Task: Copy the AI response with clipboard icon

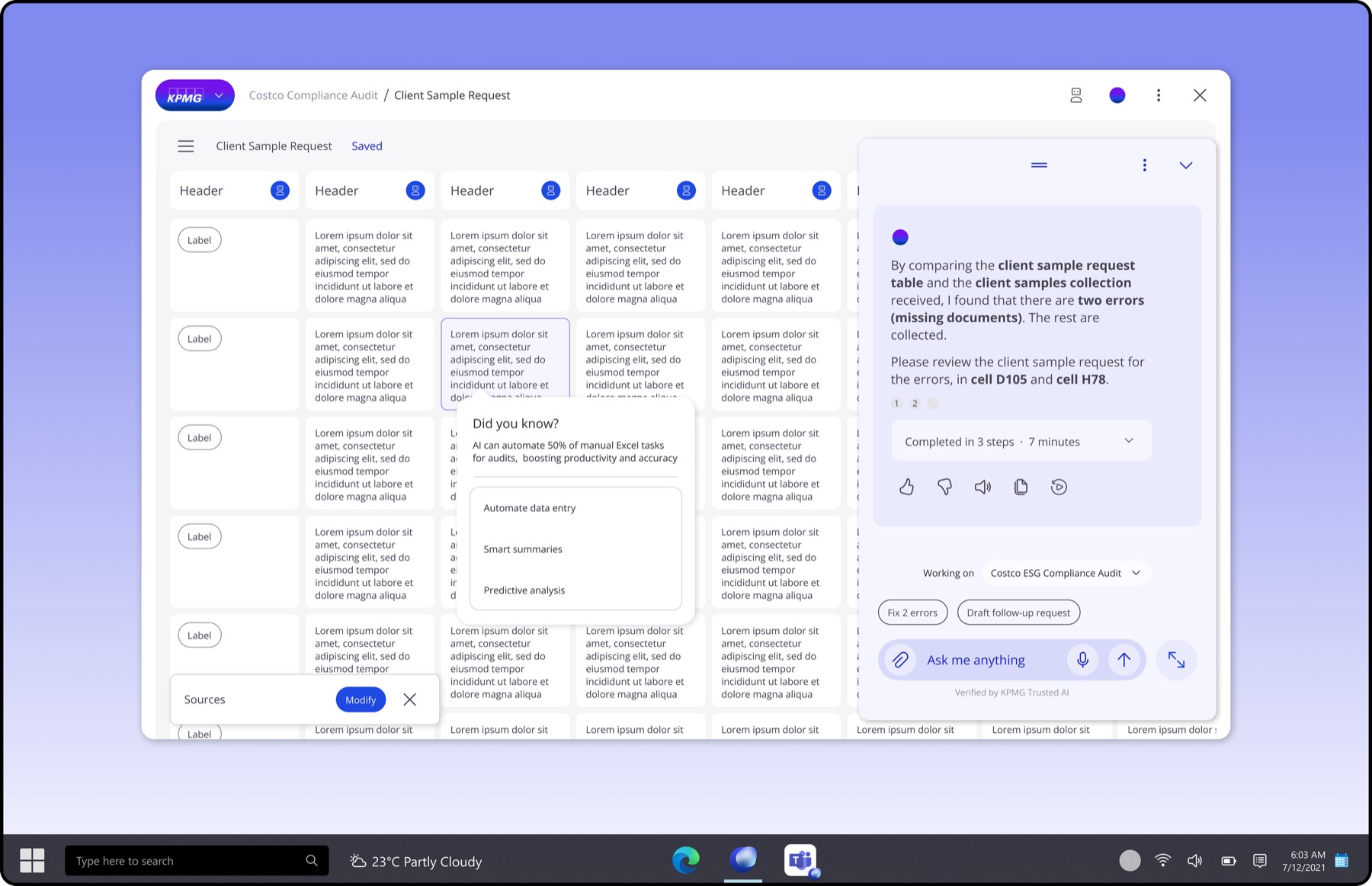Action: [1021, 487]
